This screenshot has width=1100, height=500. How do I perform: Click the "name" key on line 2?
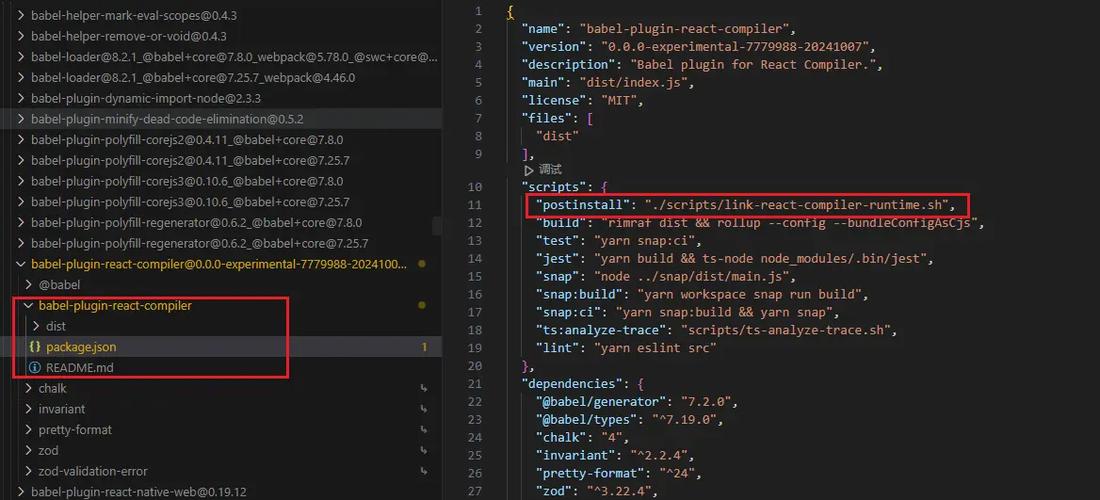544,29
